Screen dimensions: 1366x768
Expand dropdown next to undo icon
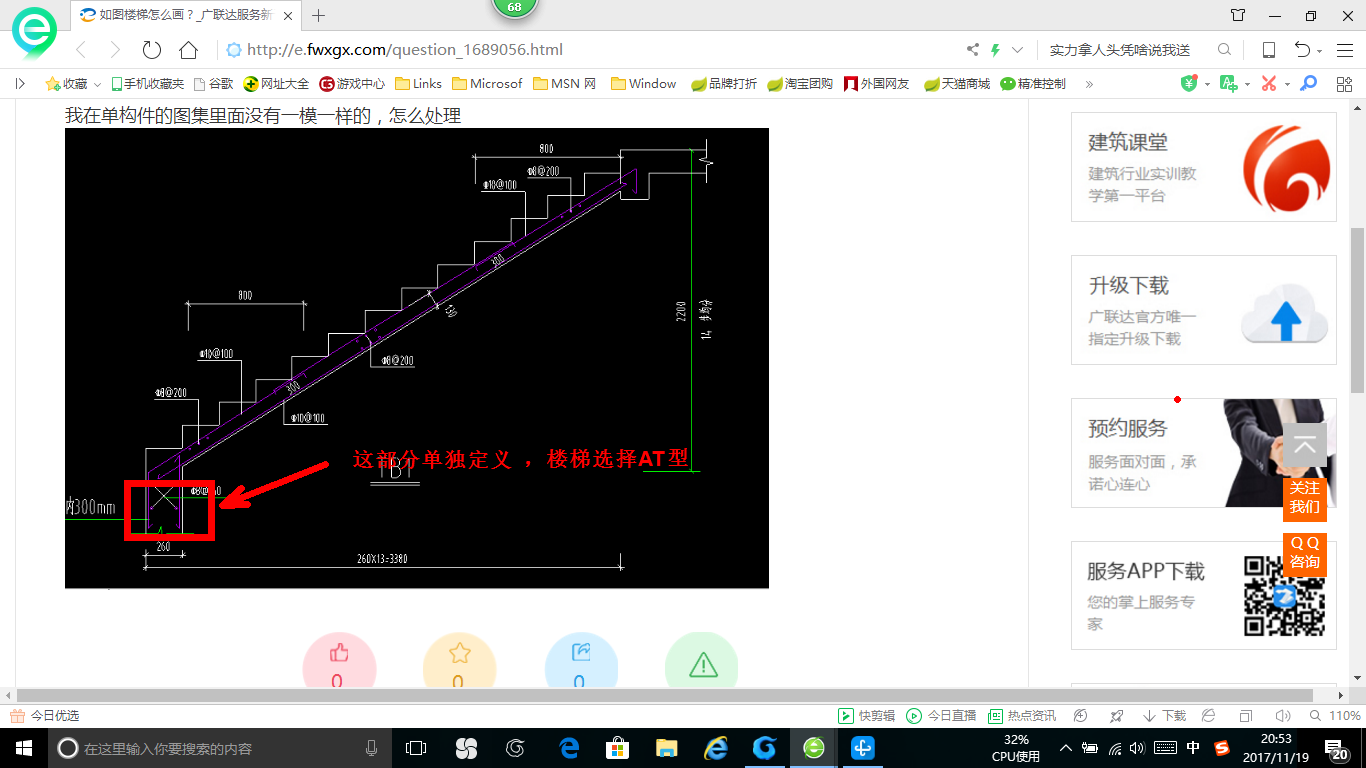pos(1320,51)
